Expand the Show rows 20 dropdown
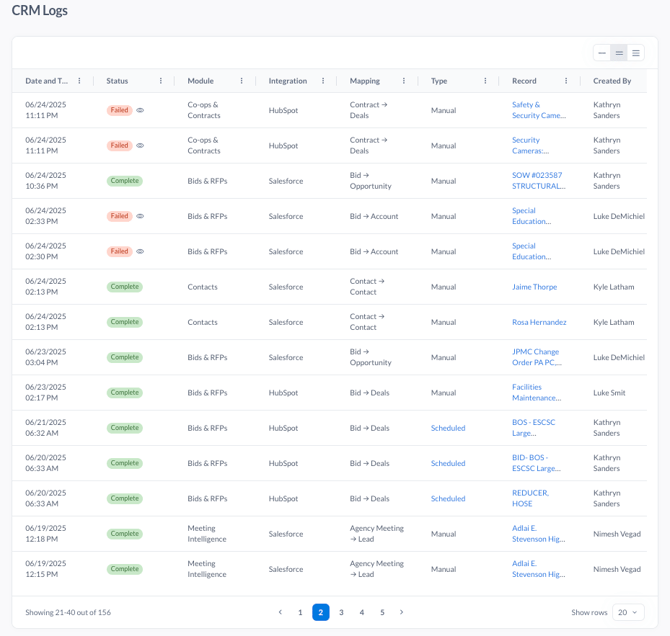 point(628,612)
